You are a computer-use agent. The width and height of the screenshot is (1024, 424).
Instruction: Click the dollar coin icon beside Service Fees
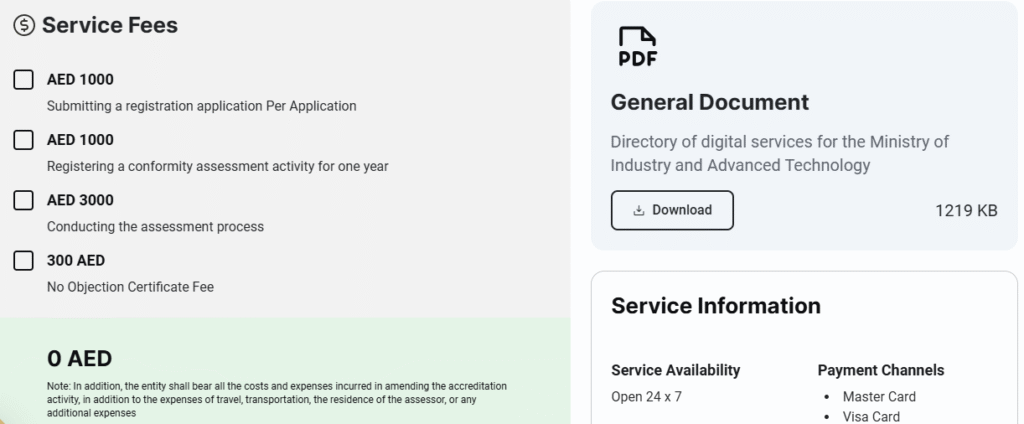pos(24,26)
